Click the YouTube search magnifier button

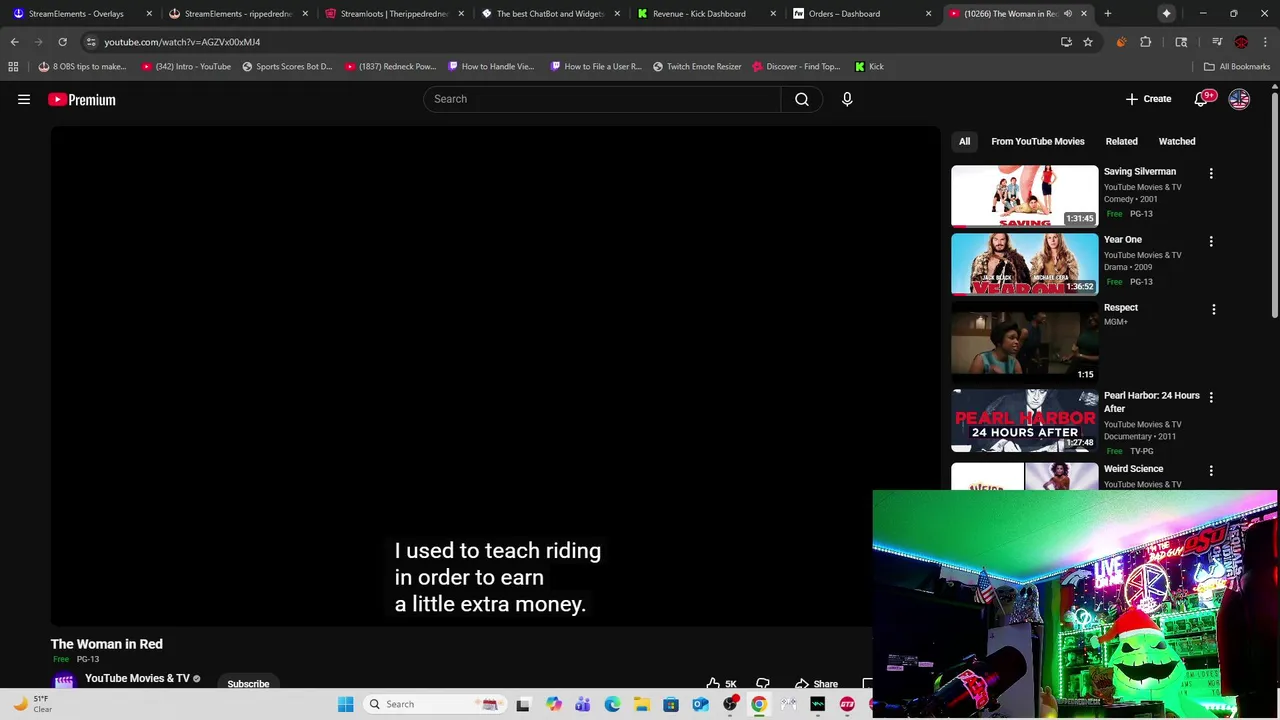[x=802, y=99]
